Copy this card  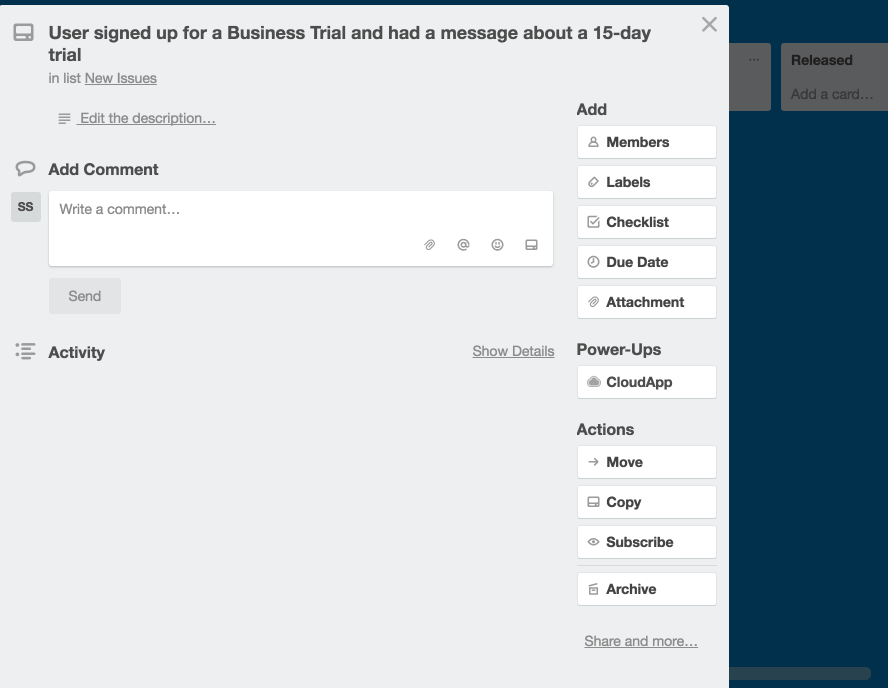tap(647, 502)
